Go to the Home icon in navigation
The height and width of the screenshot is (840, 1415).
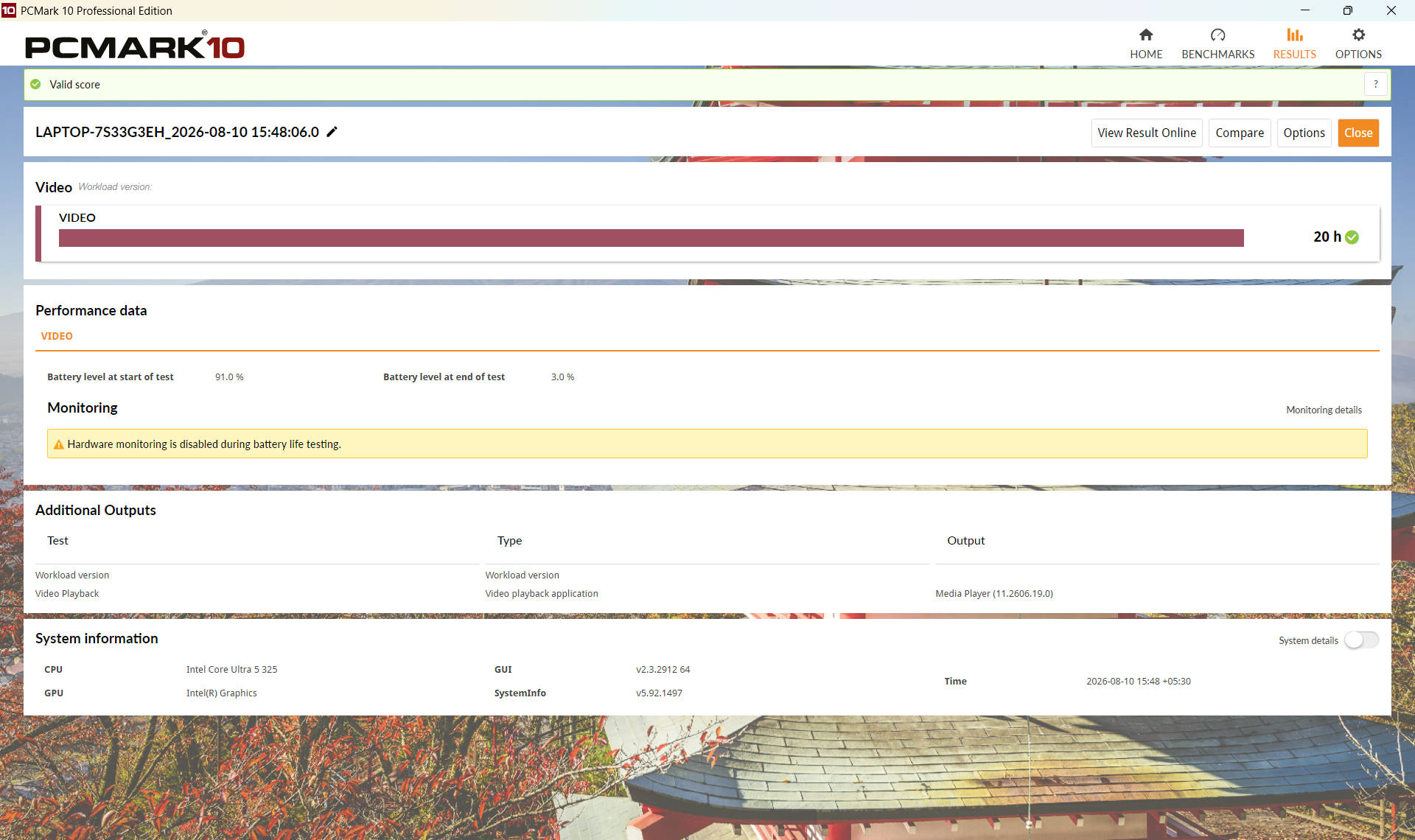(1145, 35)
